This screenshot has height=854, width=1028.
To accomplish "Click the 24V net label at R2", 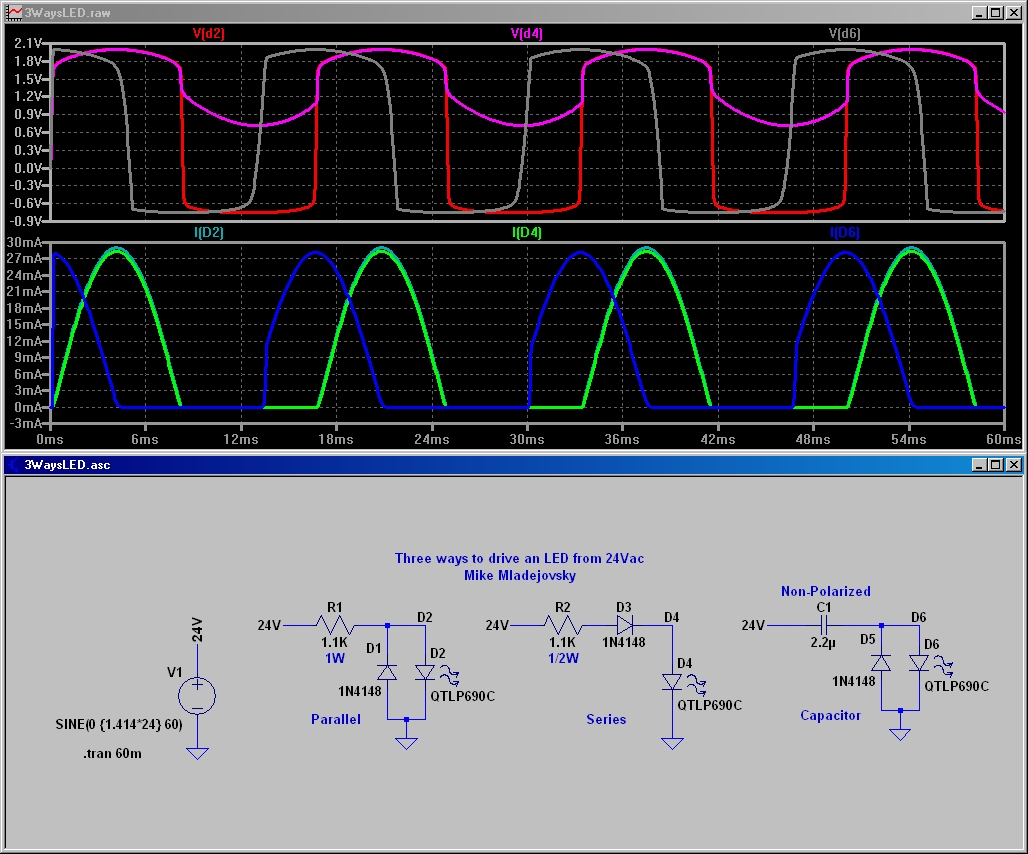I will coord(497,625).
